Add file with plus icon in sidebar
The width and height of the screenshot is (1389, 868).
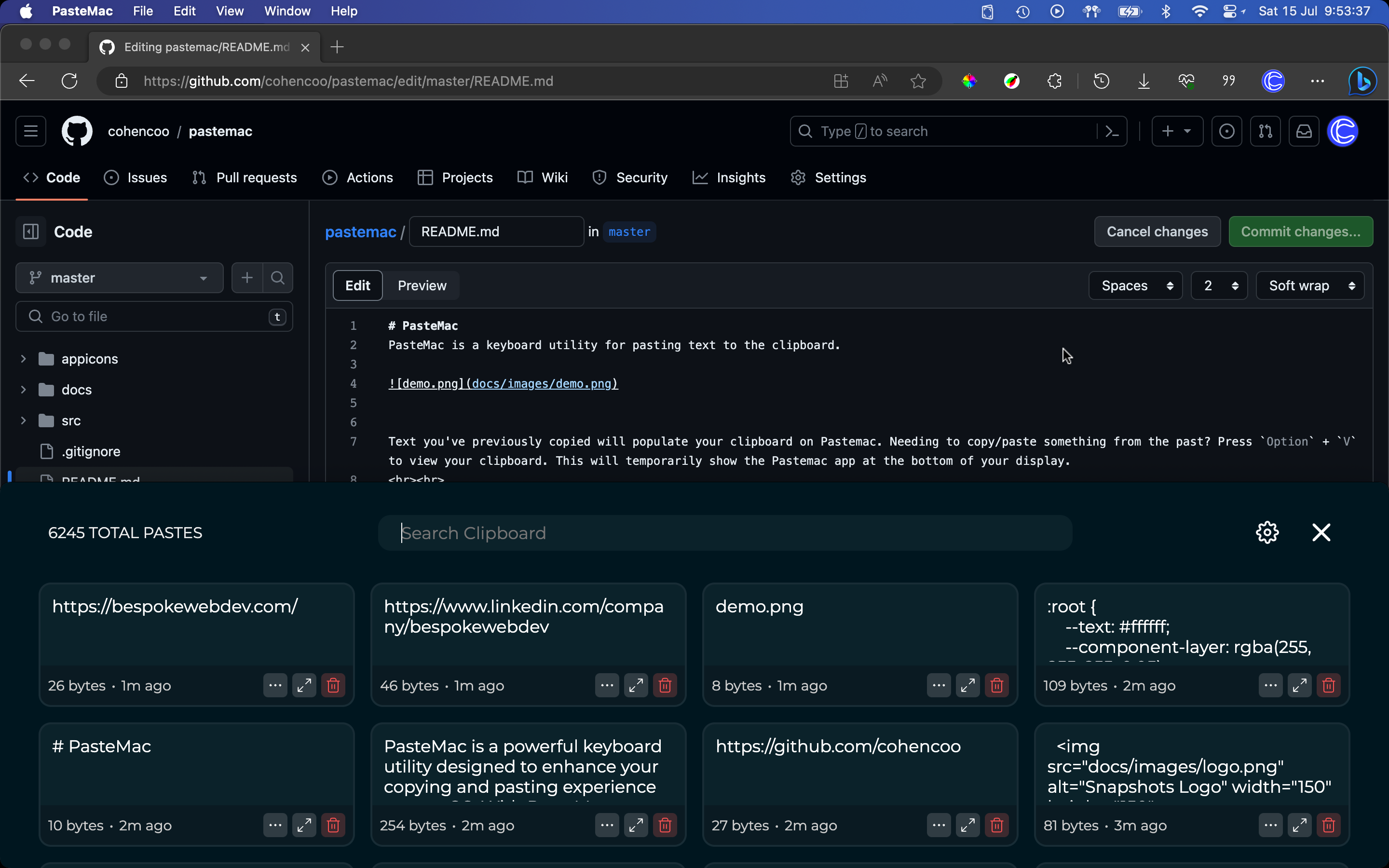click(x=247, y=278)
